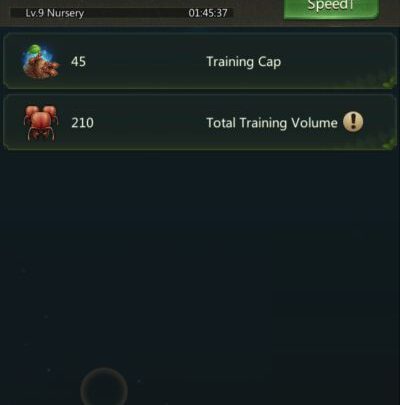Screen dimensions: 400x405
Task: Select the Total Training Volume text label
Action: tap(272, 123)
